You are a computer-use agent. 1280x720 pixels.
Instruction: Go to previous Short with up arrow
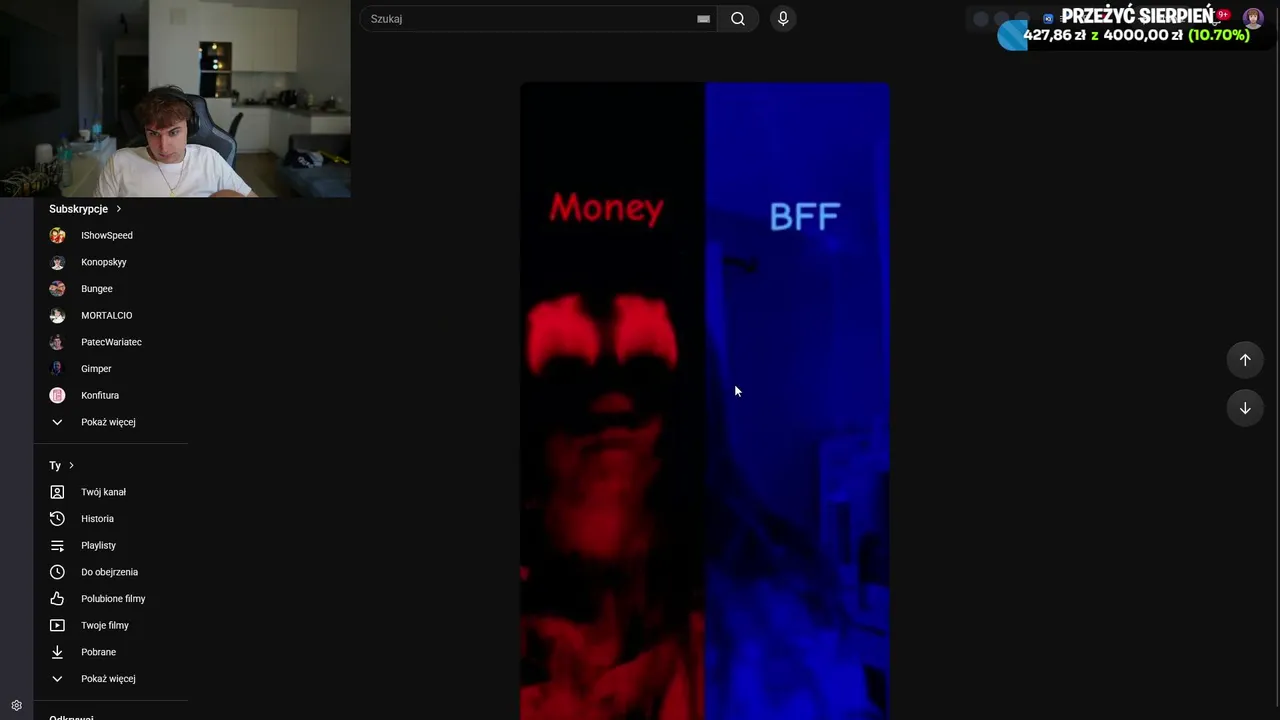click(x=1245, y=360)
